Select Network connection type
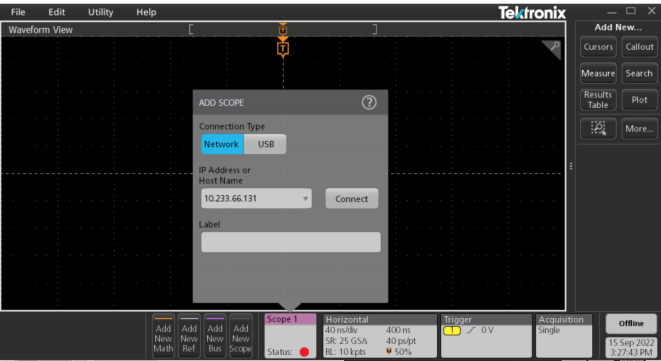Viewport: 661px width, 361px height. (x=222, y=144)
